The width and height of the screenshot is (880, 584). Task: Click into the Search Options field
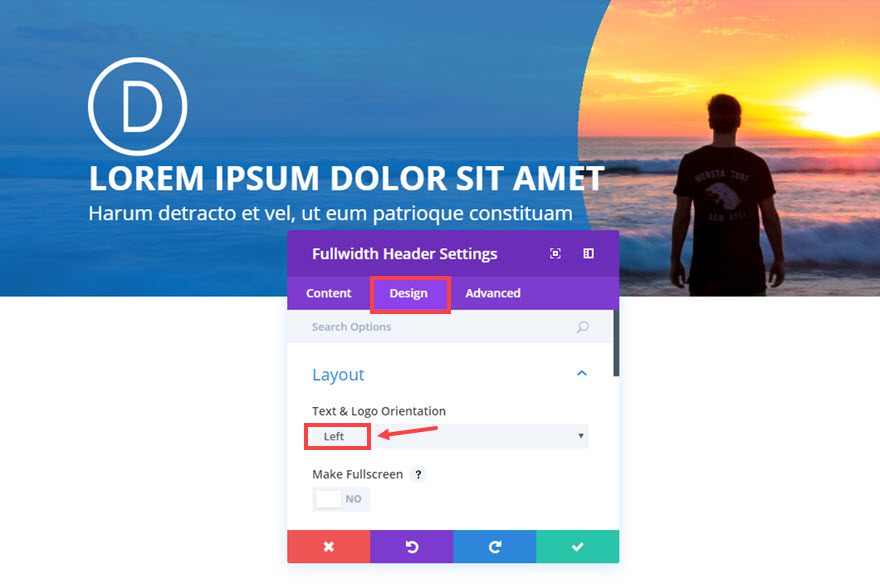click(x=443, y=327)
